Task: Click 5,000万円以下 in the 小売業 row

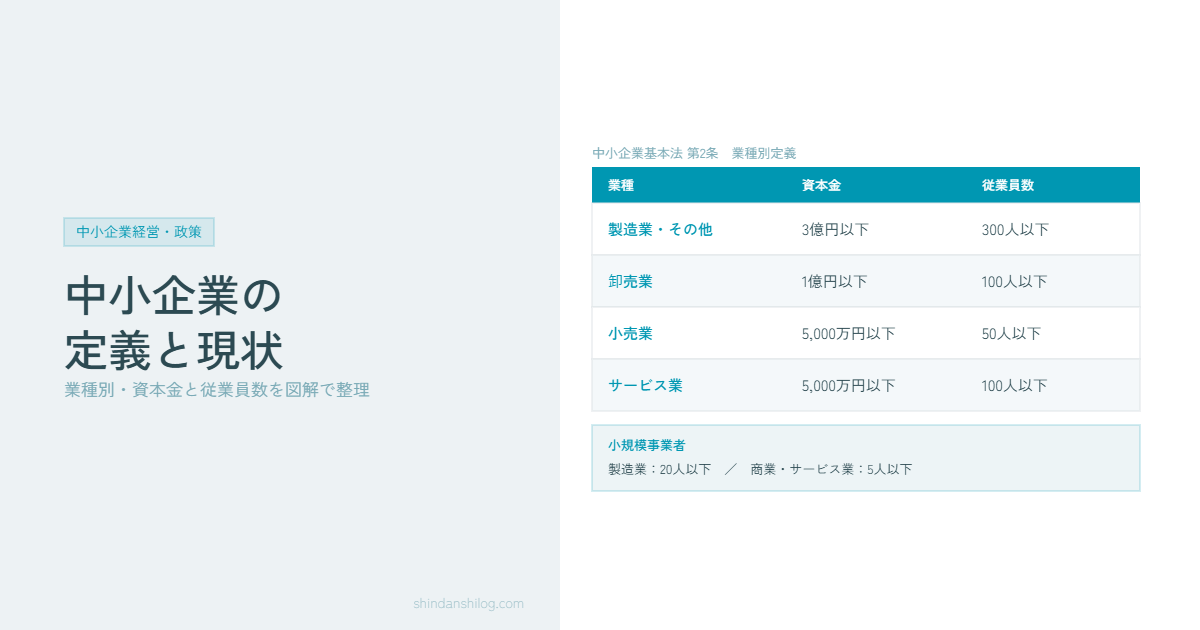Action: [x=848, y=333]
